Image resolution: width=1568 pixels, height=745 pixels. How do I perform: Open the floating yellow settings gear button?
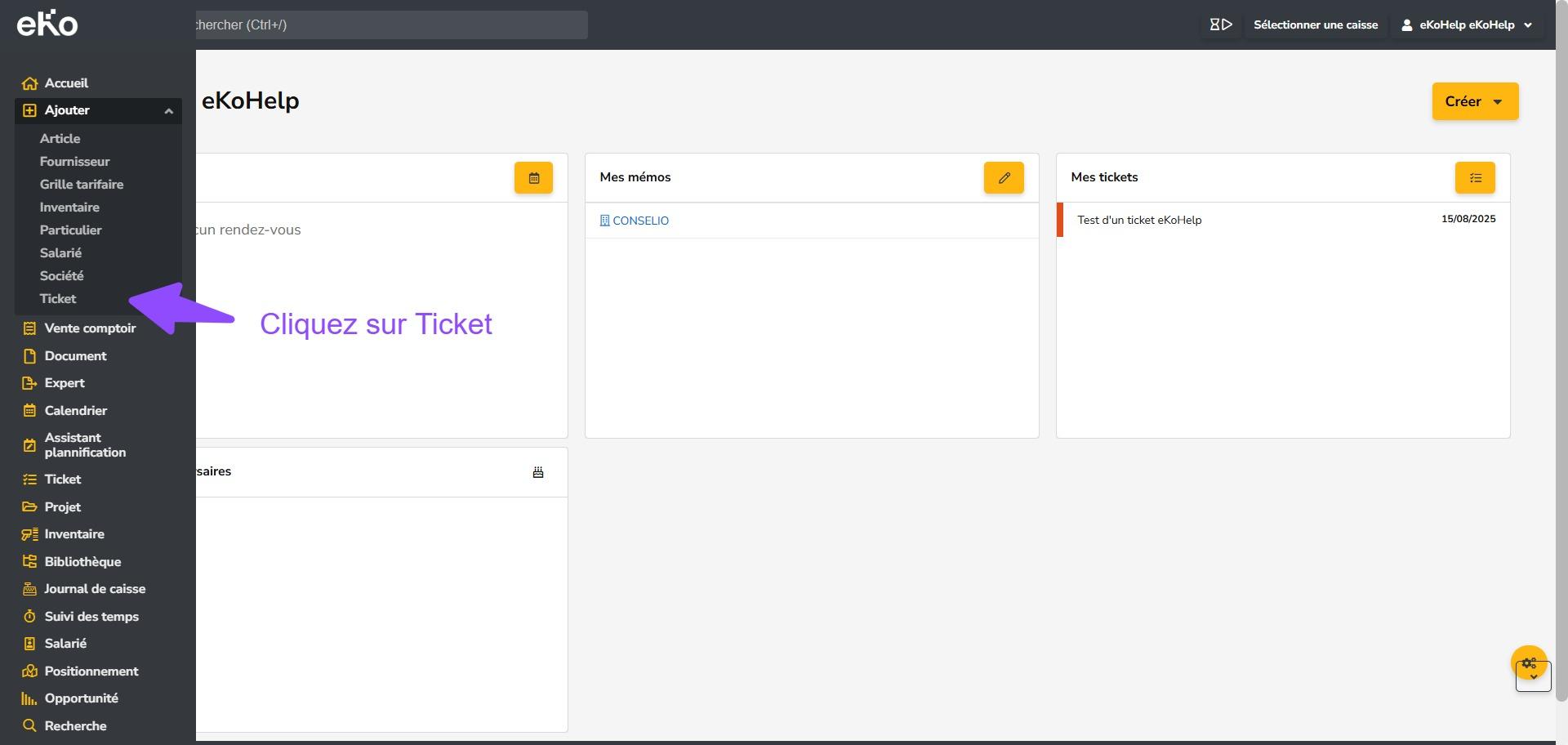[1529, 663]
